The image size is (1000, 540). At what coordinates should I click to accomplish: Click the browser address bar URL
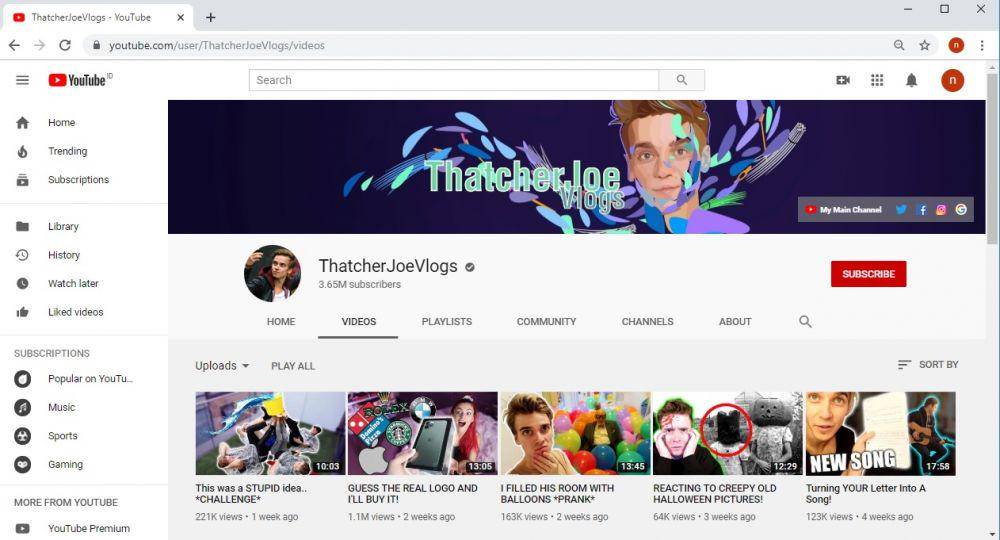coord(217,45)
